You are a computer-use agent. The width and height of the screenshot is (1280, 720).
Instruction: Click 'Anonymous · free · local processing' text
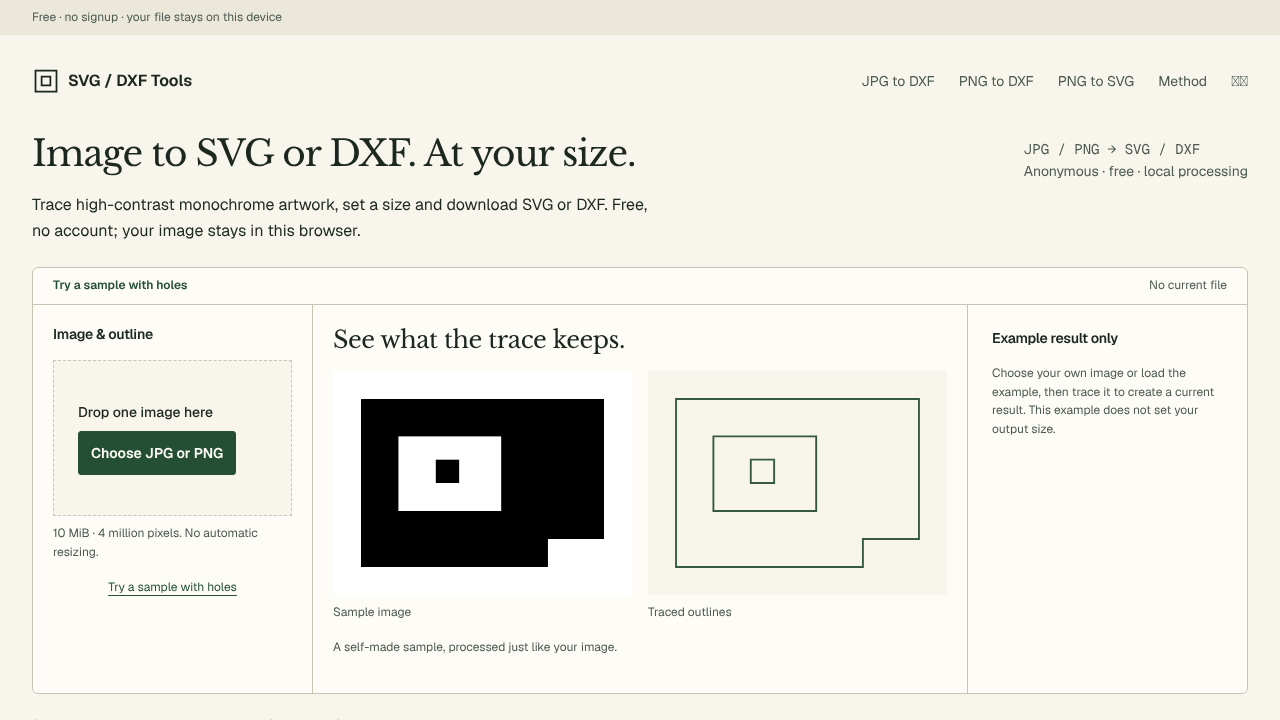(1136, 171)
